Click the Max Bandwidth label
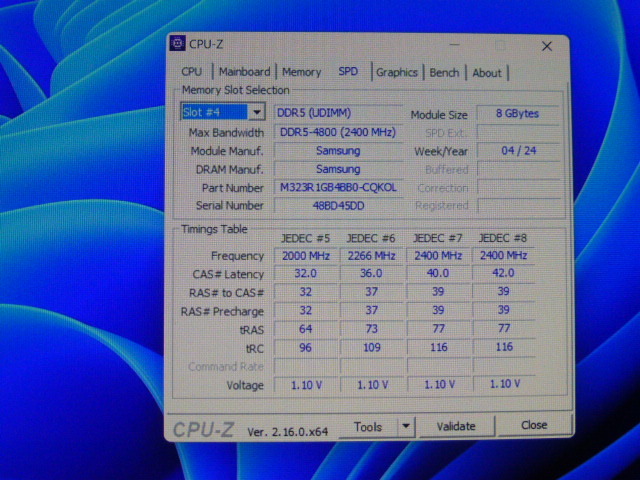 [x=226, y=133]
